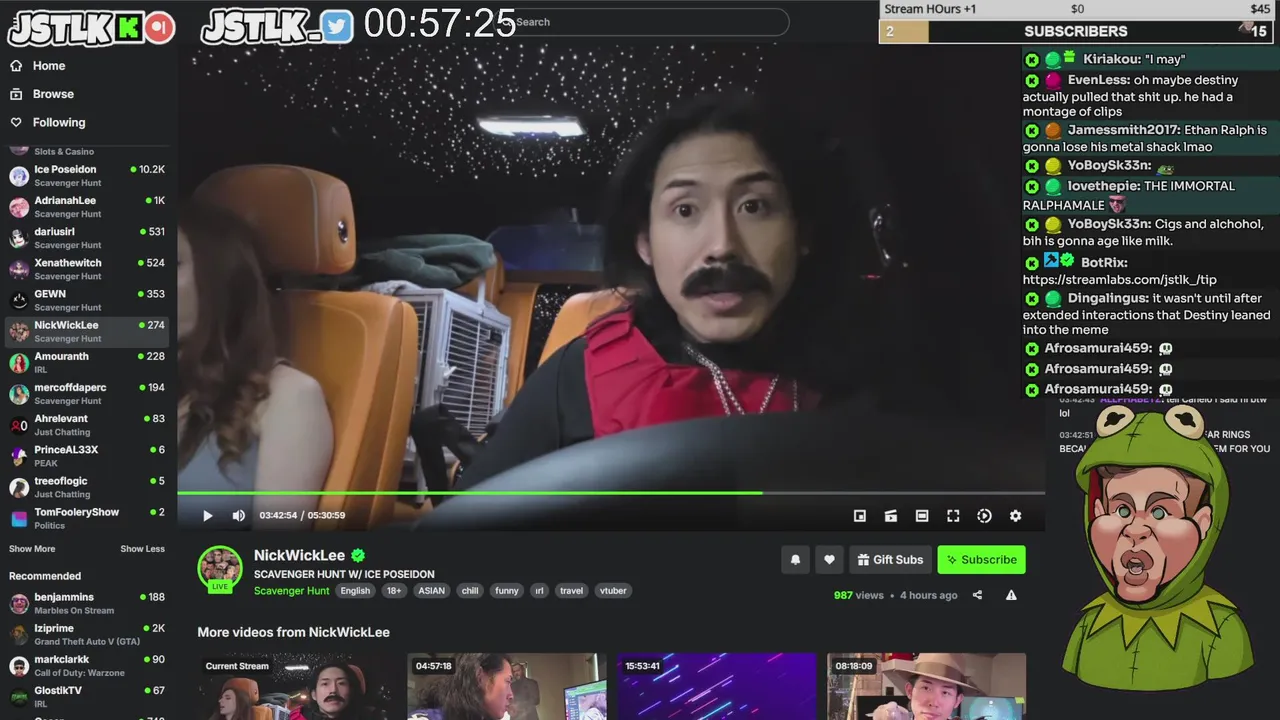Image resolution: width=1280 pixels, height=720 pixels.
Task: Open the Scavenger Hunt category link
Action: point(291,591)
